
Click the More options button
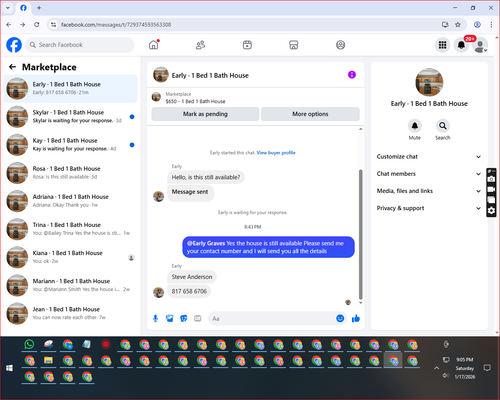(310, 114)
